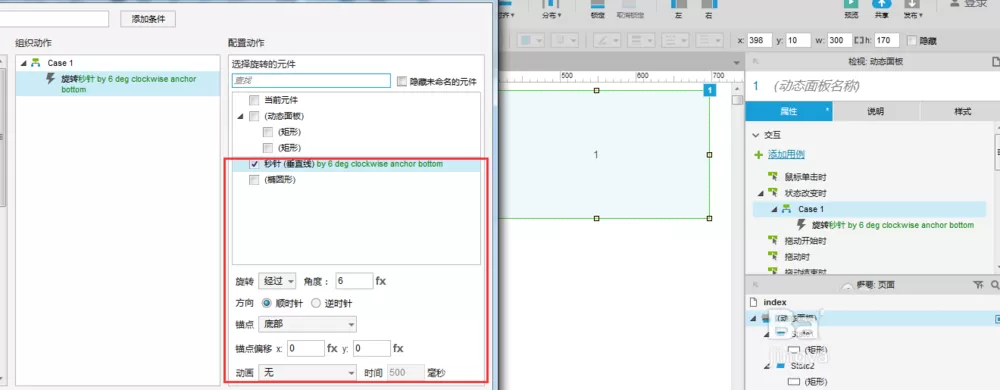This screenshot has width=1000, height=390.
Task: Click the outline filter icon
Action: pos(978,285)
